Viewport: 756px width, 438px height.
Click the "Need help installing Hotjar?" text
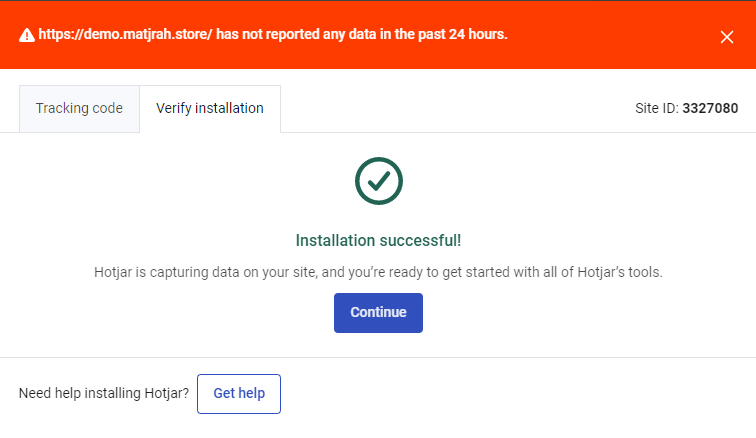pyautogui.click(x=104, y=393)
